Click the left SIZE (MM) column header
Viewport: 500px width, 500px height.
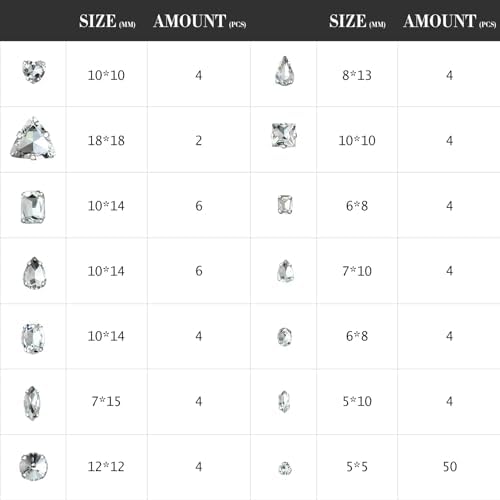coord(107,21)
